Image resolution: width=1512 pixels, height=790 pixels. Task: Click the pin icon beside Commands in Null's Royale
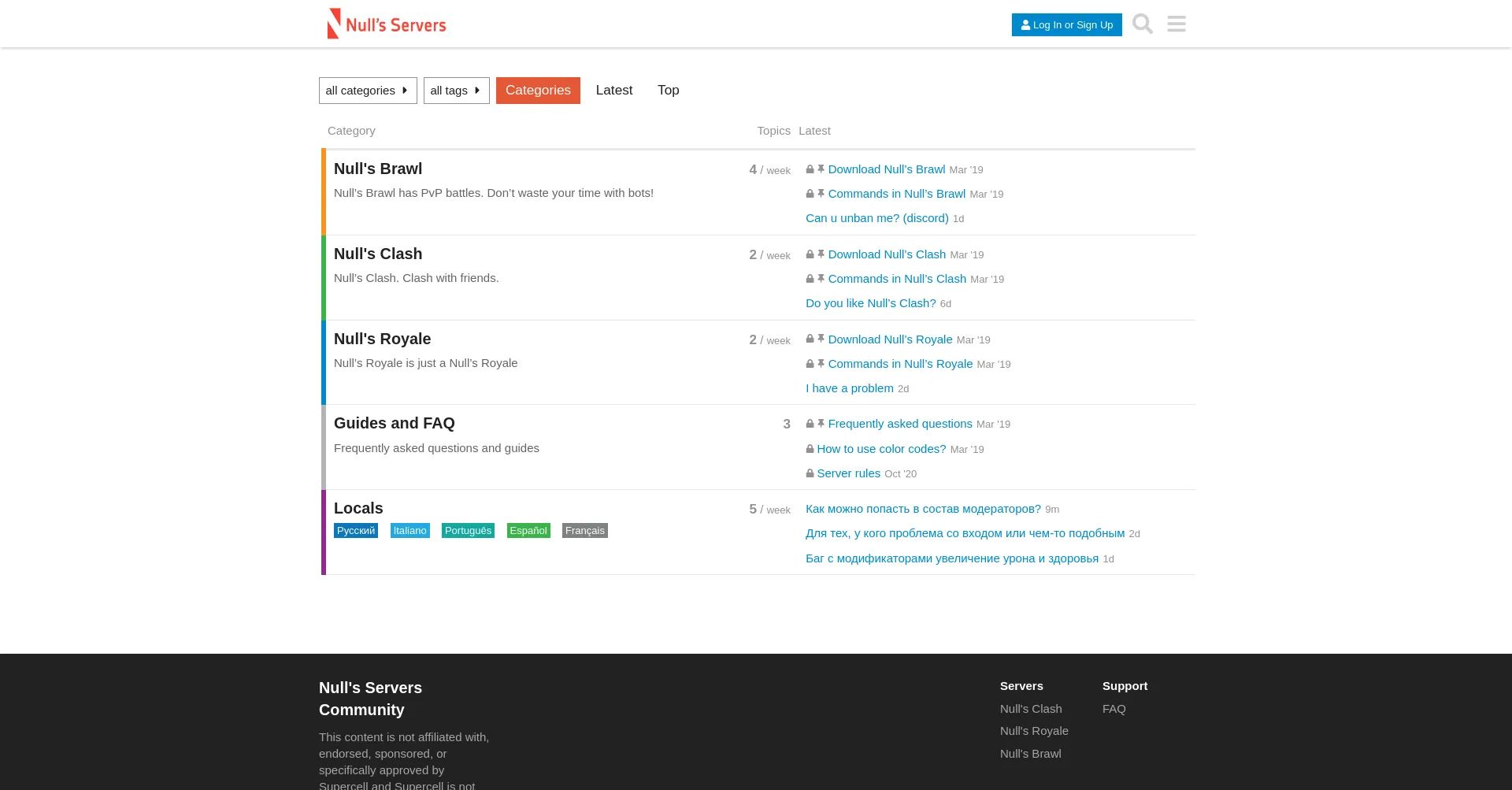click(821, 364)
